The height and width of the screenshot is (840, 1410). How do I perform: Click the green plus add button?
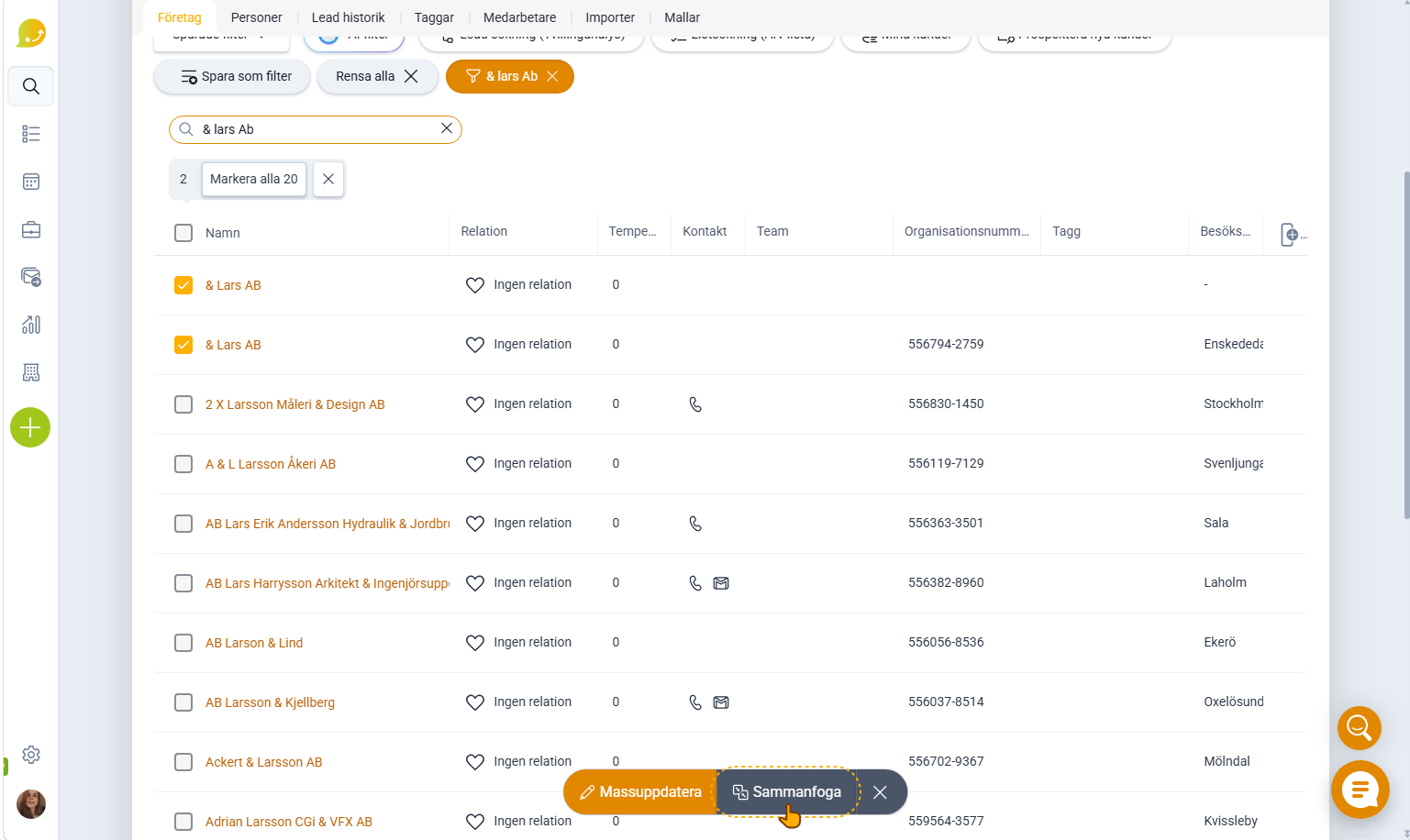click(30, 427)
